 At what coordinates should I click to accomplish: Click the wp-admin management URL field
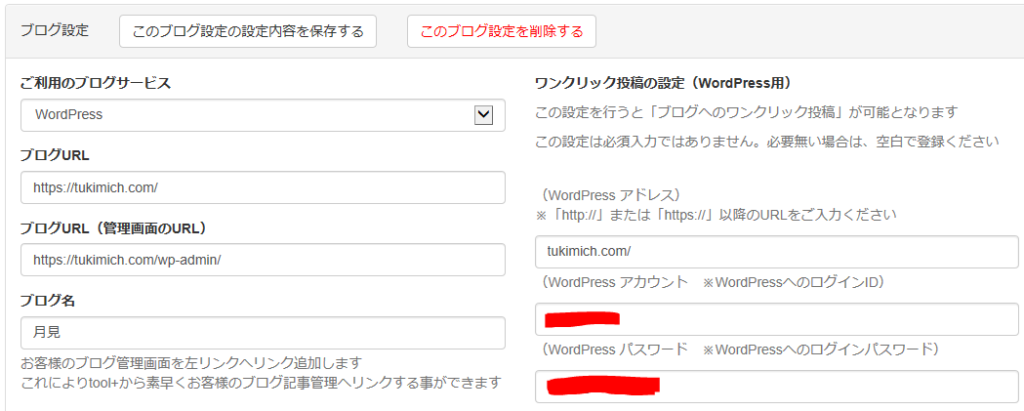263,259
